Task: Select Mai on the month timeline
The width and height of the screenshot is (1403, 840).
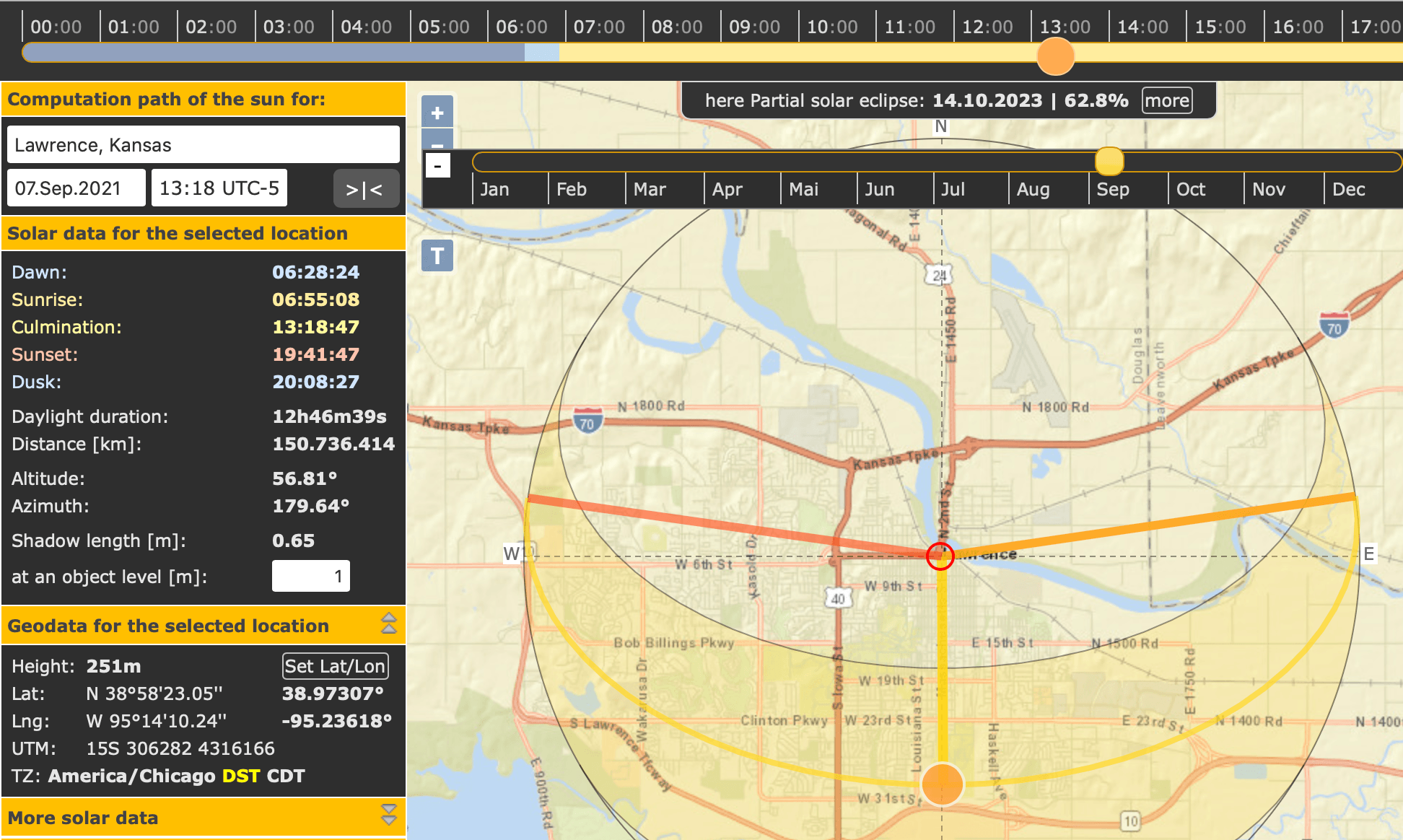Action: pos(804,190)
